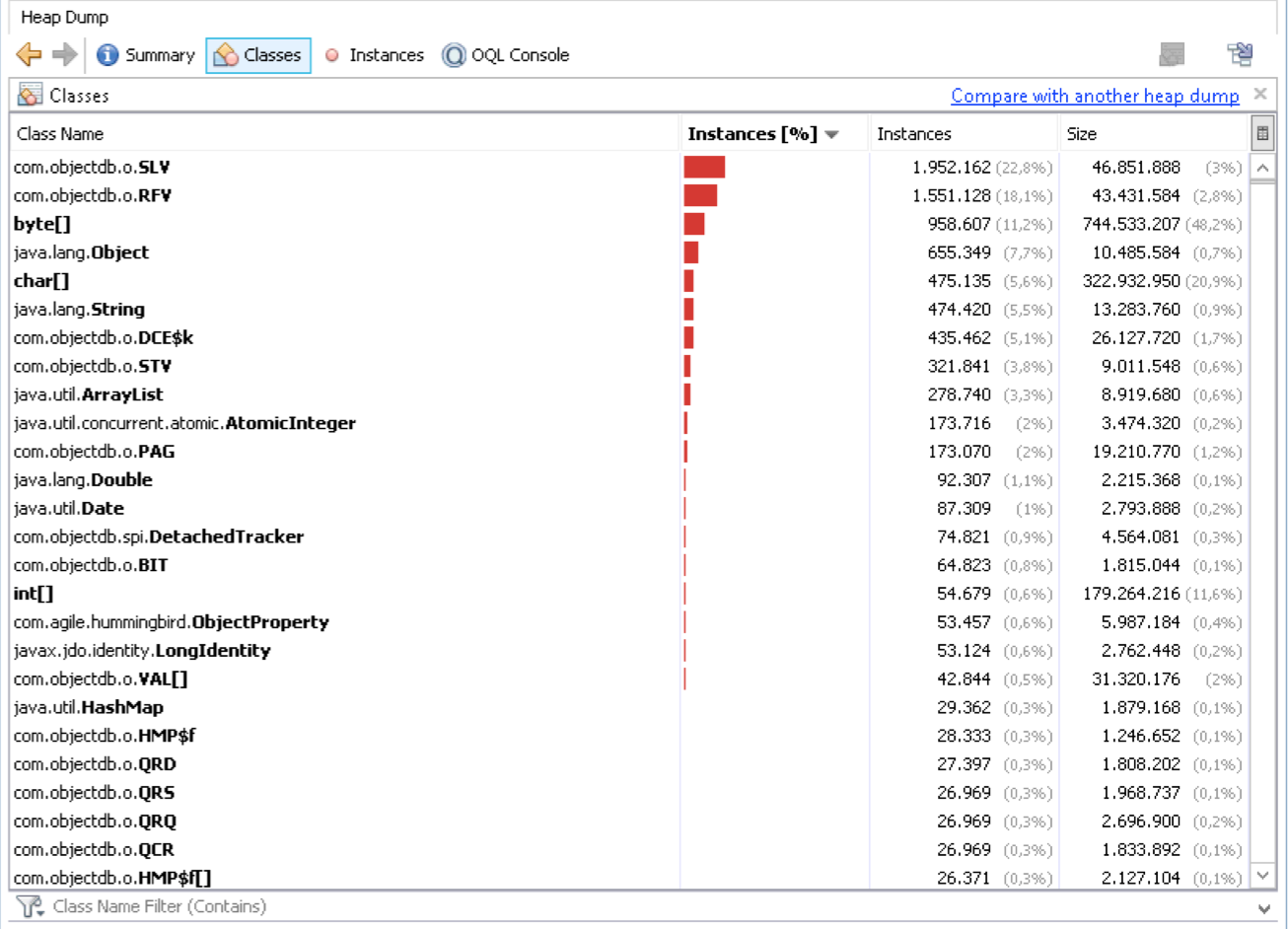Select the char[] class row
This screenshot has width=1288, height=929.
click(x=630, y=281)
